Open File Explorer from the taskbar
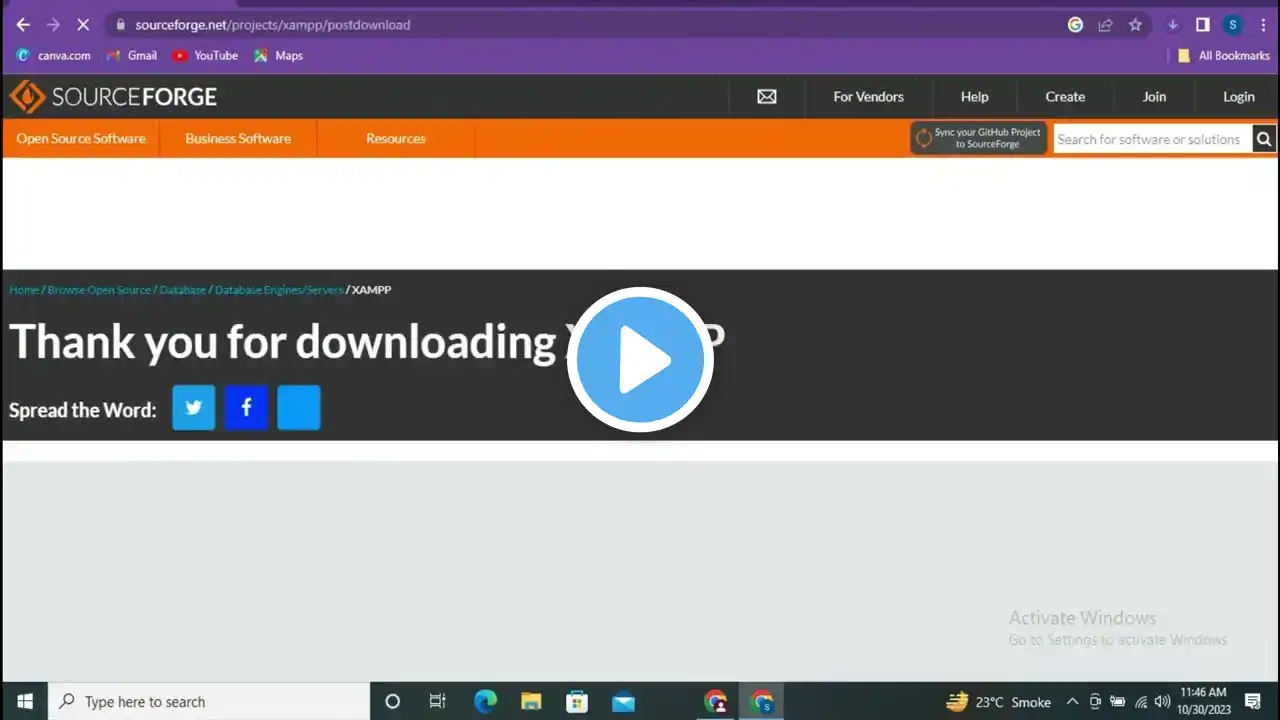The height and width of the screenshot is (720, 1280). (531, 701)
